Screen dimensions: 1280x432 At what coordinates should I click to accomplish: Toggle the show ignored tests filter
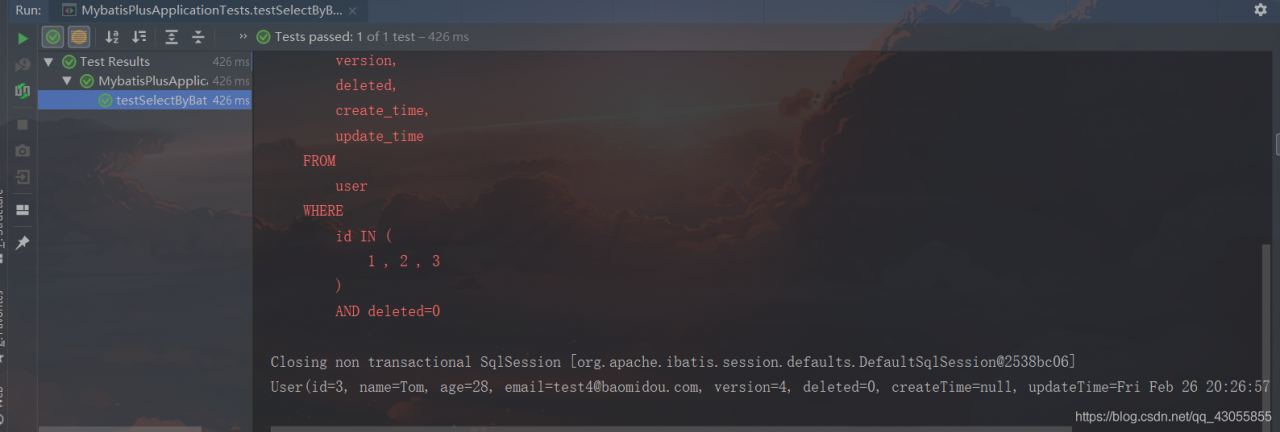pos(78,37)
